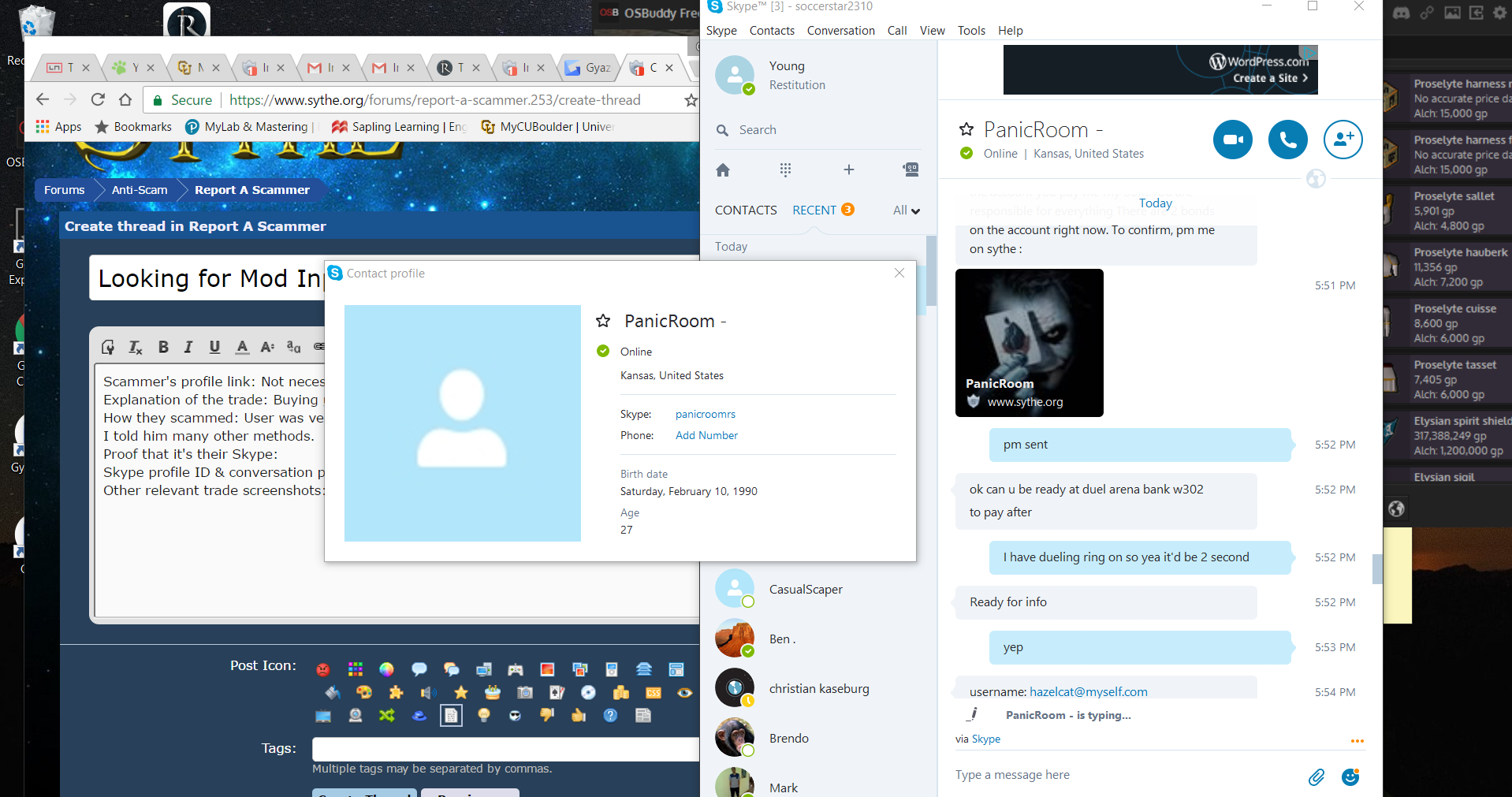Viewport: 1512px width, 797px height.
Task: Close the Contact profile dialog
Action: [899, 273]
